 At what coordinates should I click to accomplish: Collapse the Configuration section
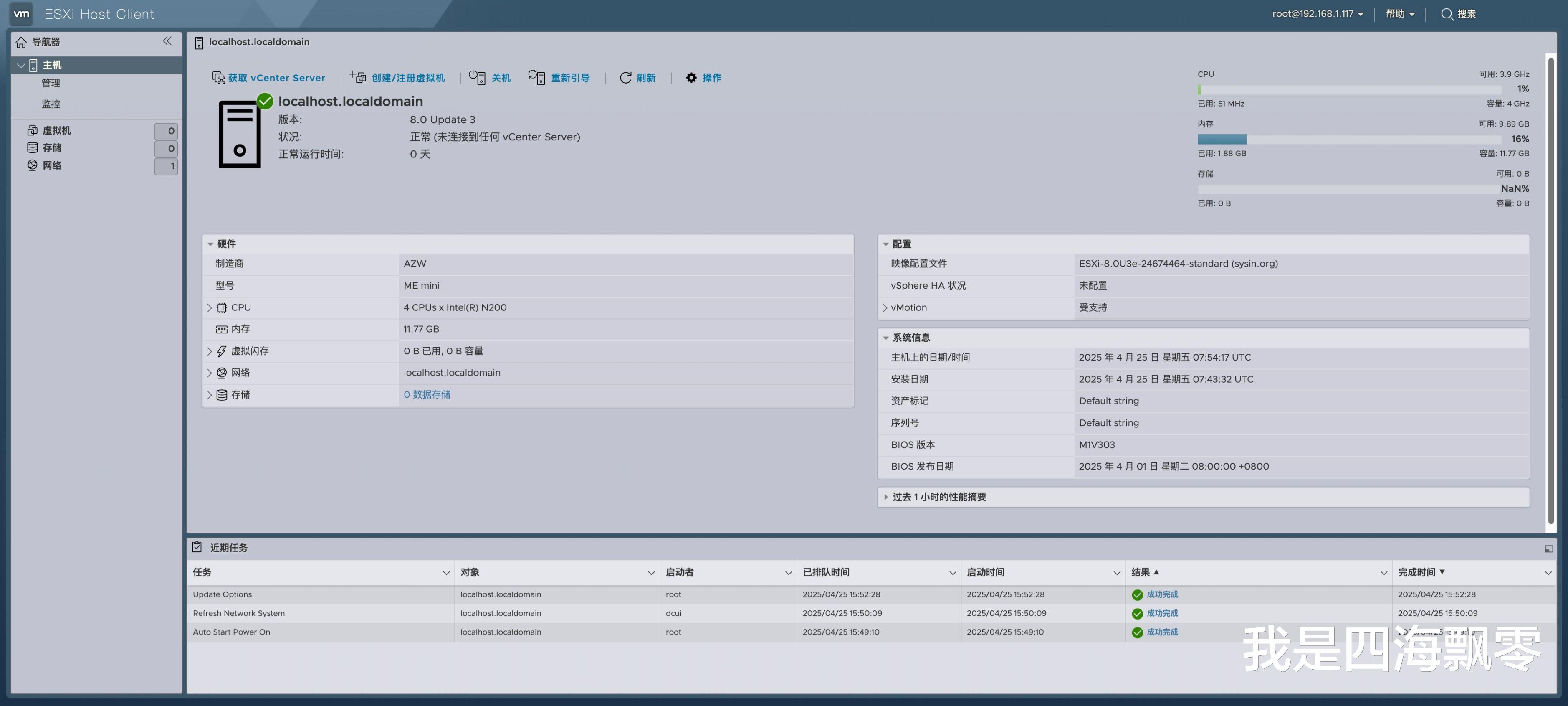[885, 244]
